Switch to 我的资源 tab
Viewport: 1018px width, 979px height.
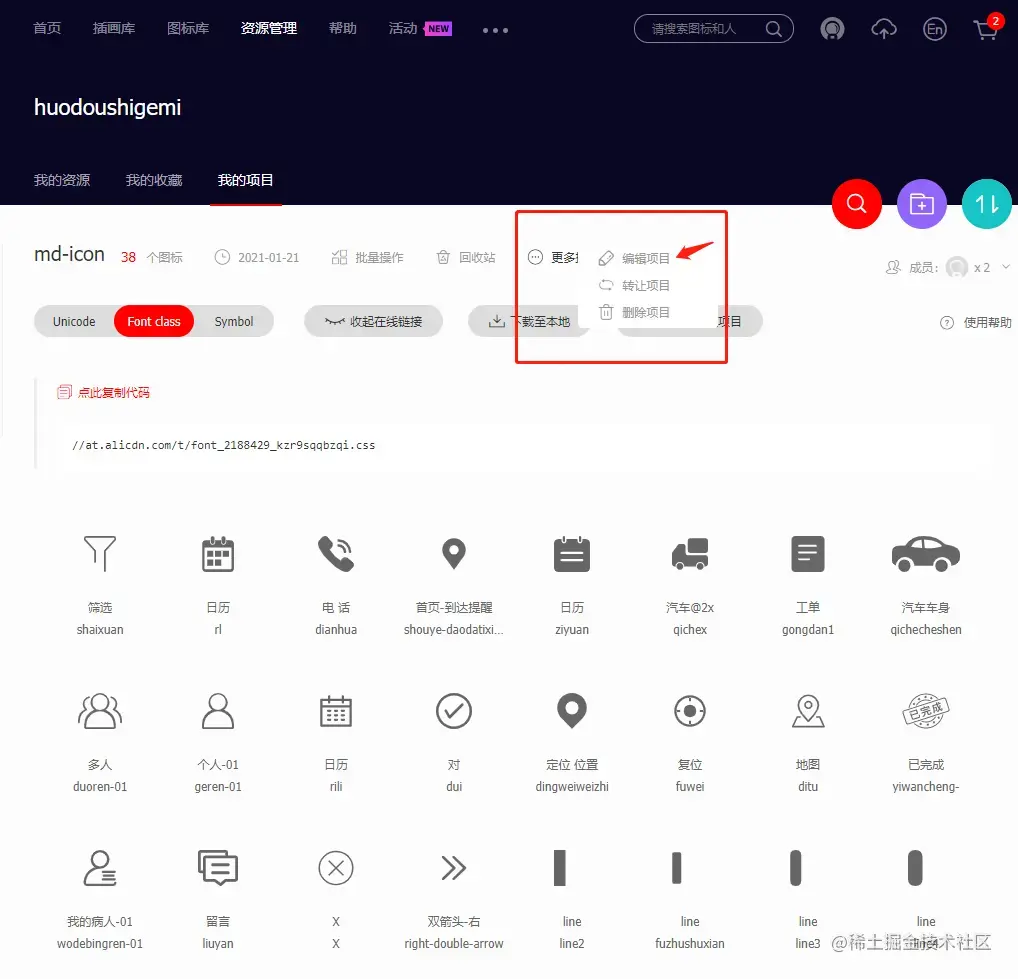(62, 180)
